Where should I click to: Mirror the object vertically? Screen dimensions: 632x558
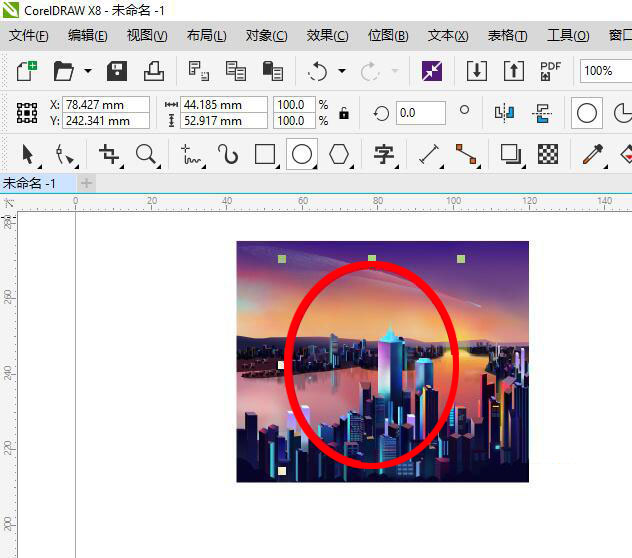pos(542,113)
